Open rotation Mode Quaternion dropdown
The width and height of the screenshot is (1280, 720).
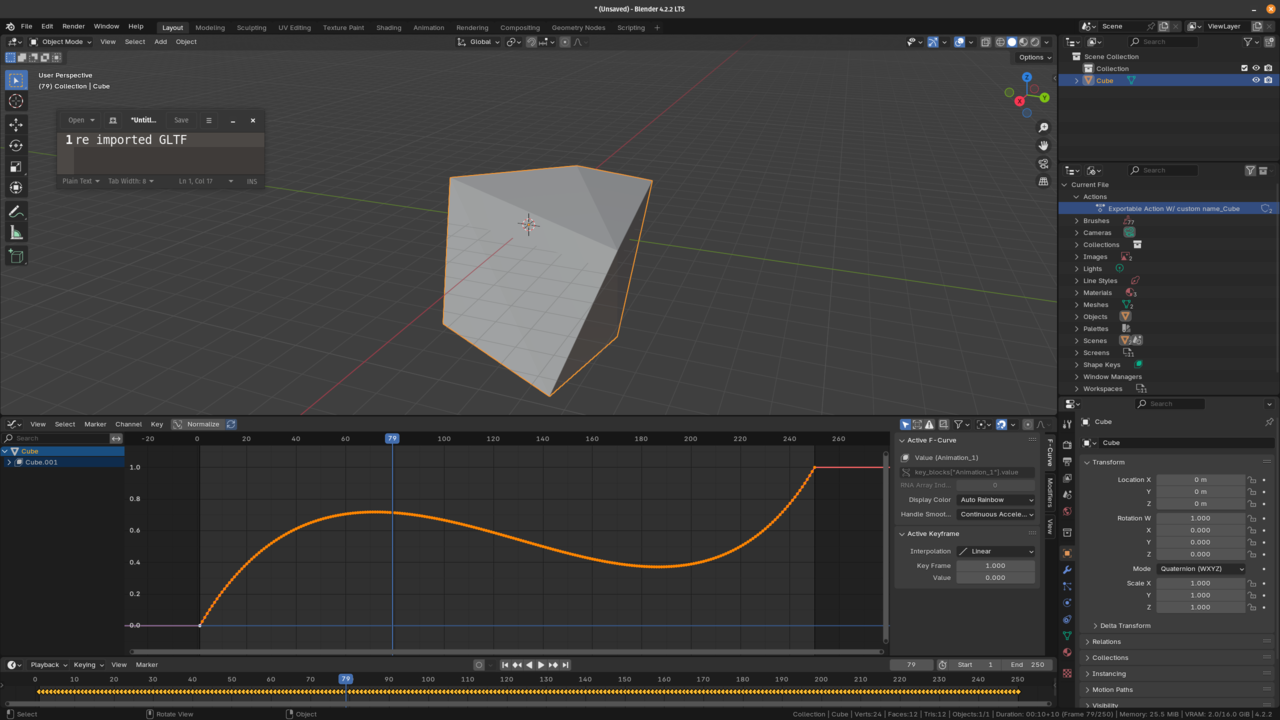tap(1201, 569)
